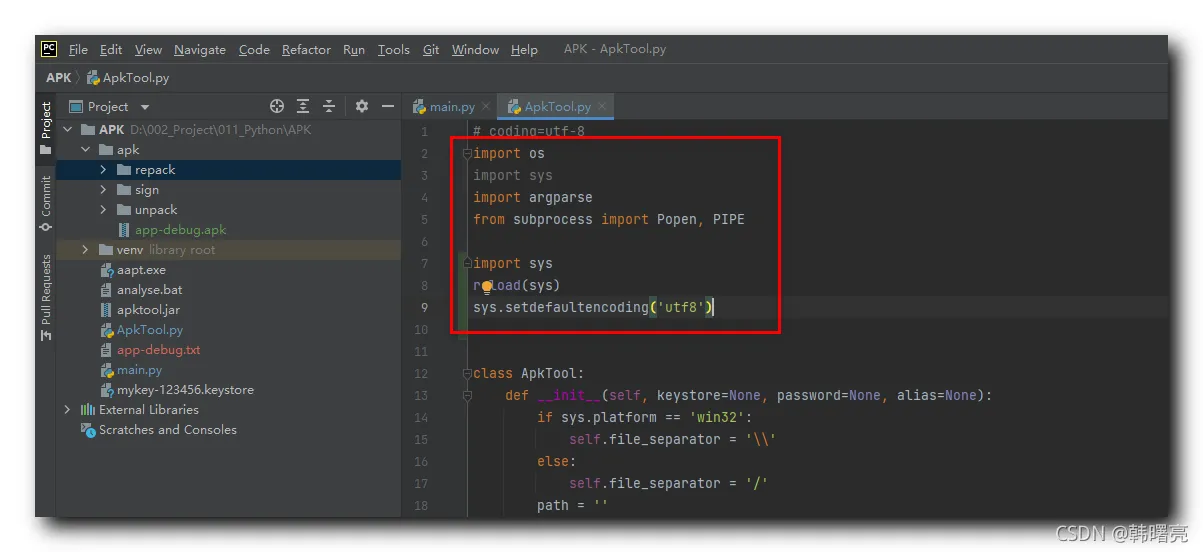Click the intention lightbulb on line 8
The height and width of the screenshot is (552, 1203).
point(487,286)
